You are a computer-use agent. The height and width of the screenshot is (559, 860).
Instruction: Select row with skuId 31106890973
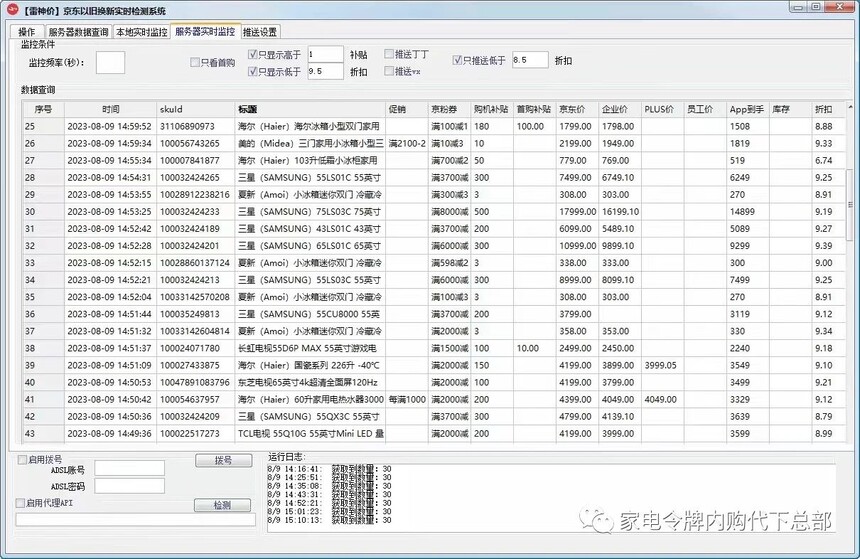[434, 126]
